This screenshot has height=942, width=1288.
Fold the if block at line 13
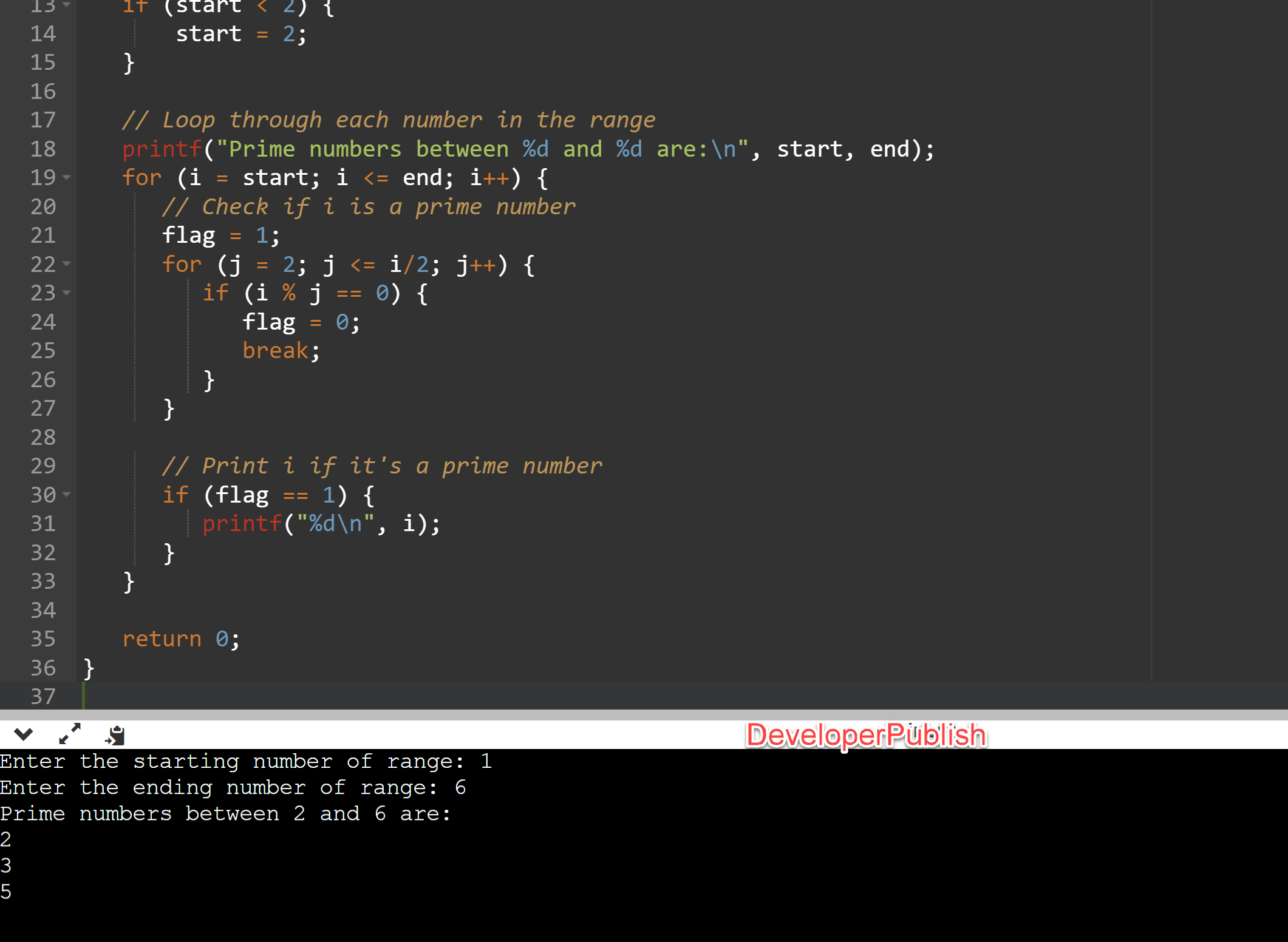[x=67, y=5]
